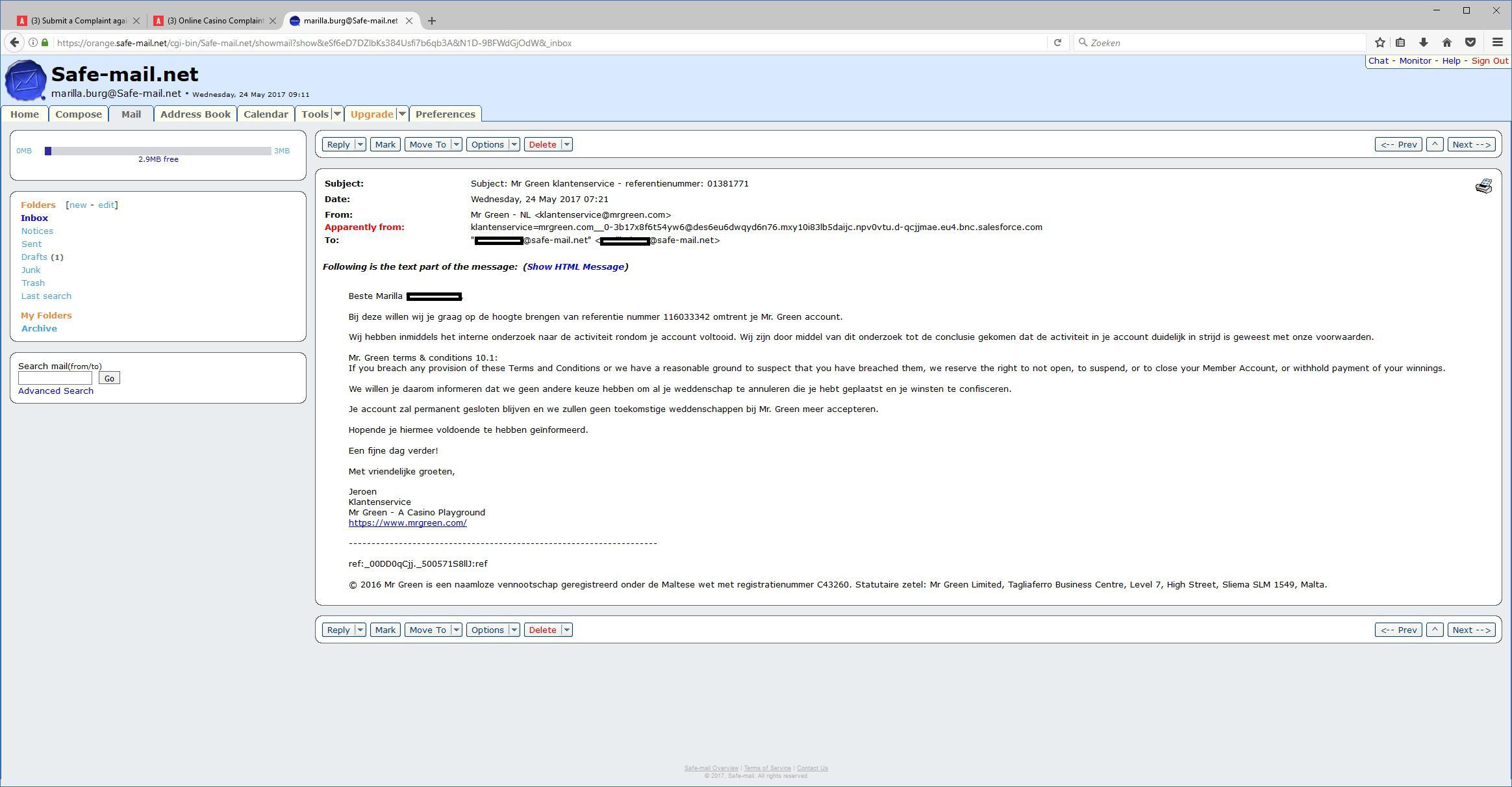Switch to the Compose tab
1512x787 pixels.
click(x=79, y=114)
